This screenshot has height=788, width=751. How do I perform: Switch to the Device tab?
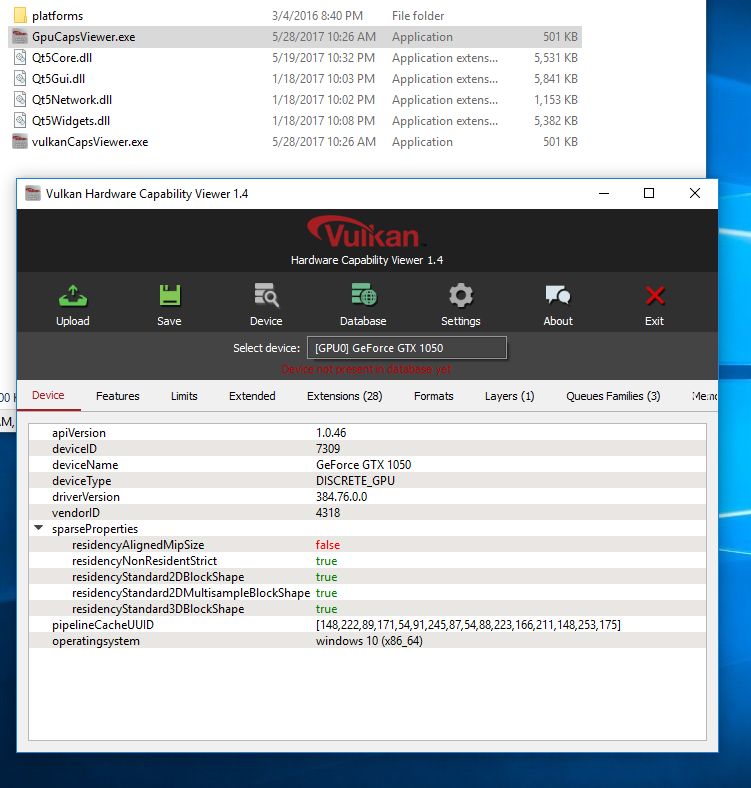(48, 396)
